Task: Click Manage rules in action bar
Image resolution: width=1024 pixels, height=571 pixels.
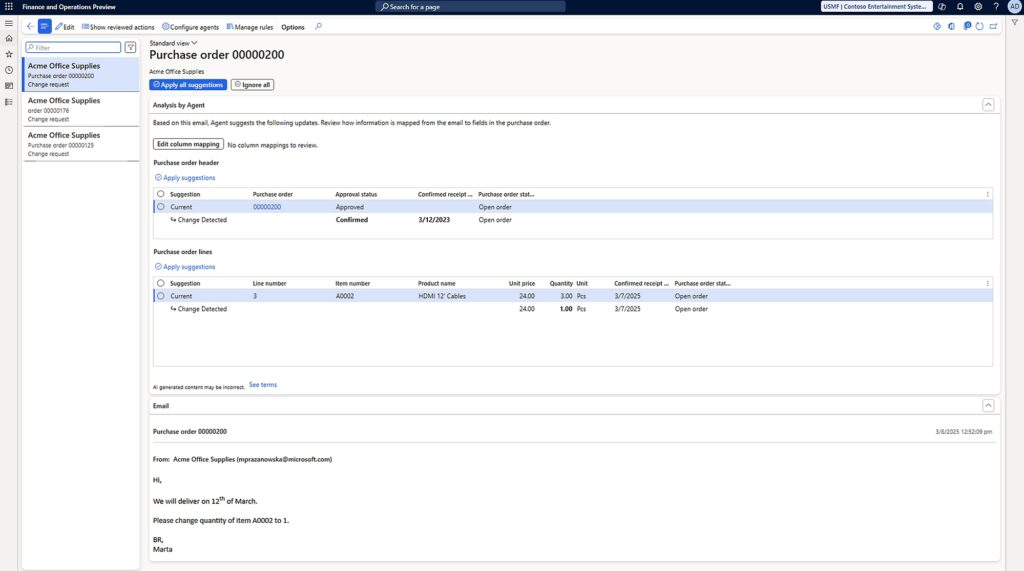Action: pos(250,27)
